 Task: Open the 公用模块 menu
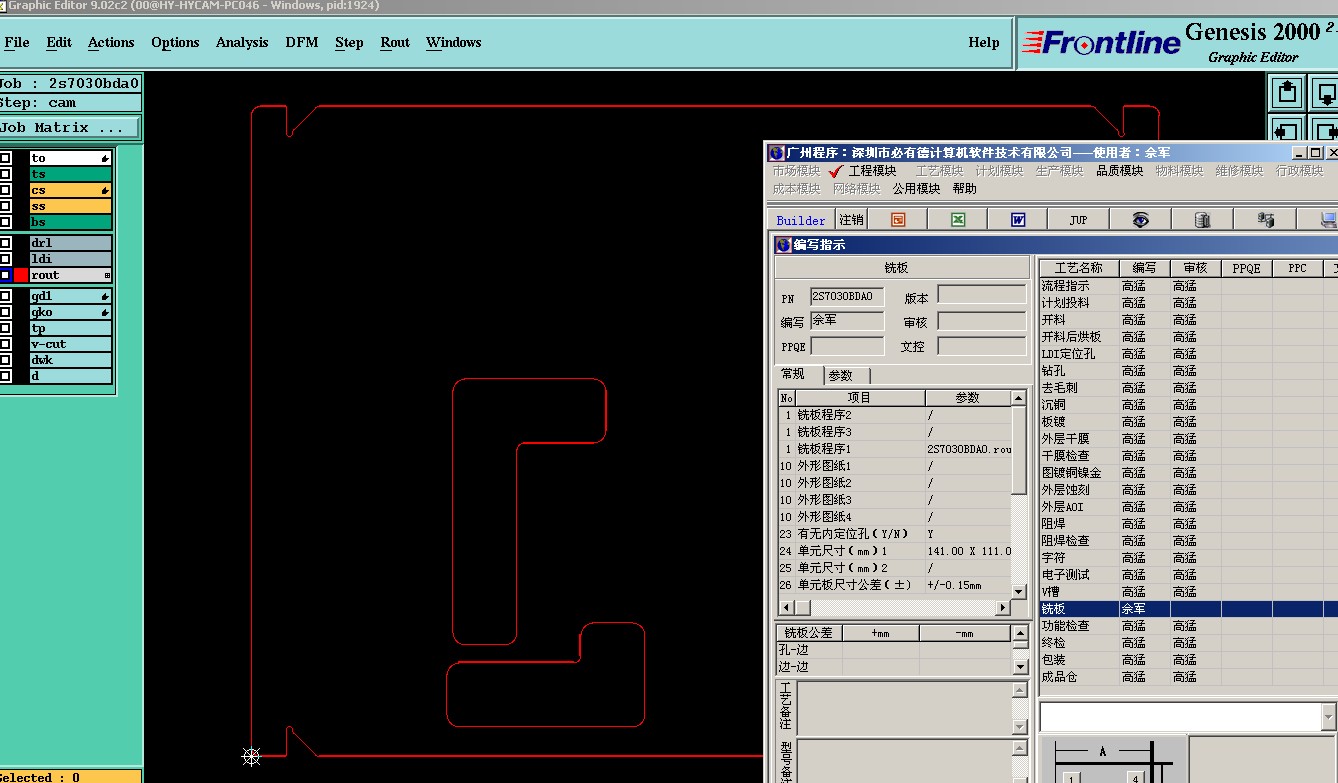pos(916,188)
